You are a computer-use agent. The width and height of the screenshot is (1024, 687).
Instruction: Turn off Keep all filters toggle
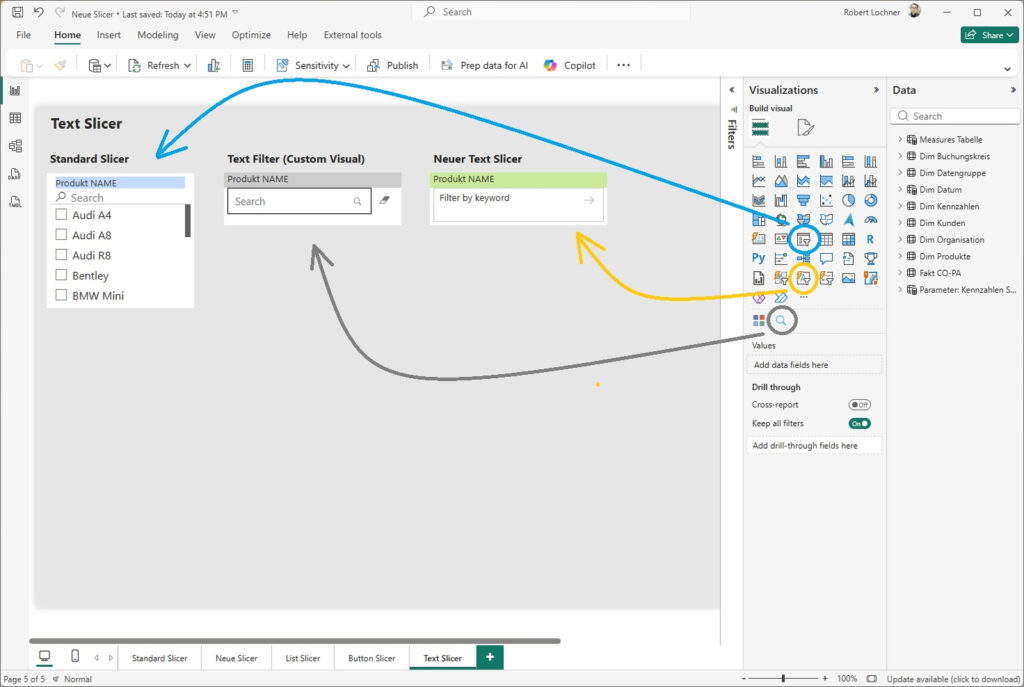859,424
